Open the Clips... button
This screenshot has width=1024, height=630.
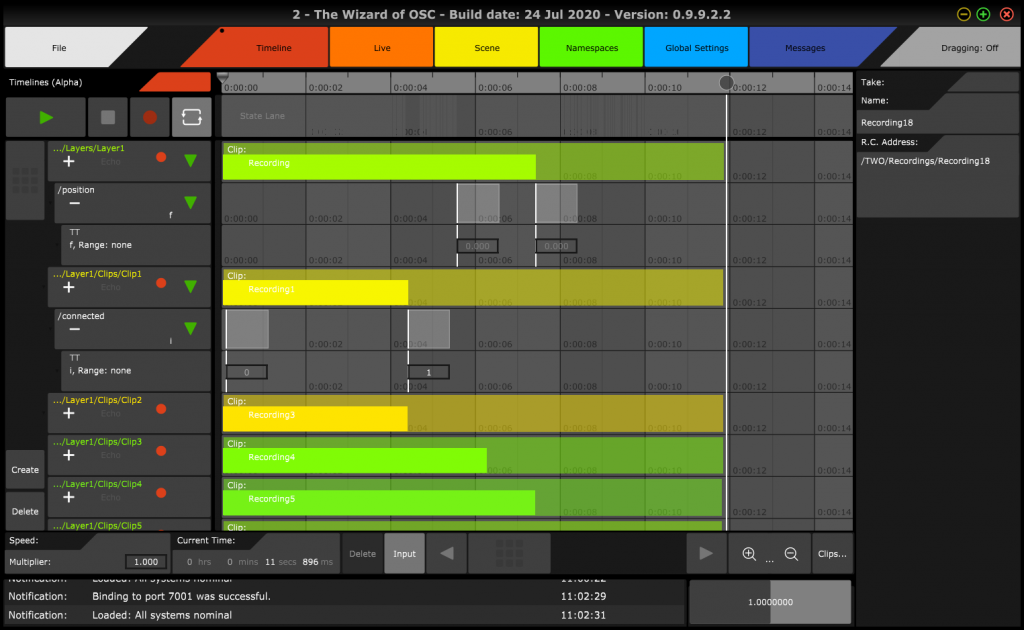tap(832, 554)
